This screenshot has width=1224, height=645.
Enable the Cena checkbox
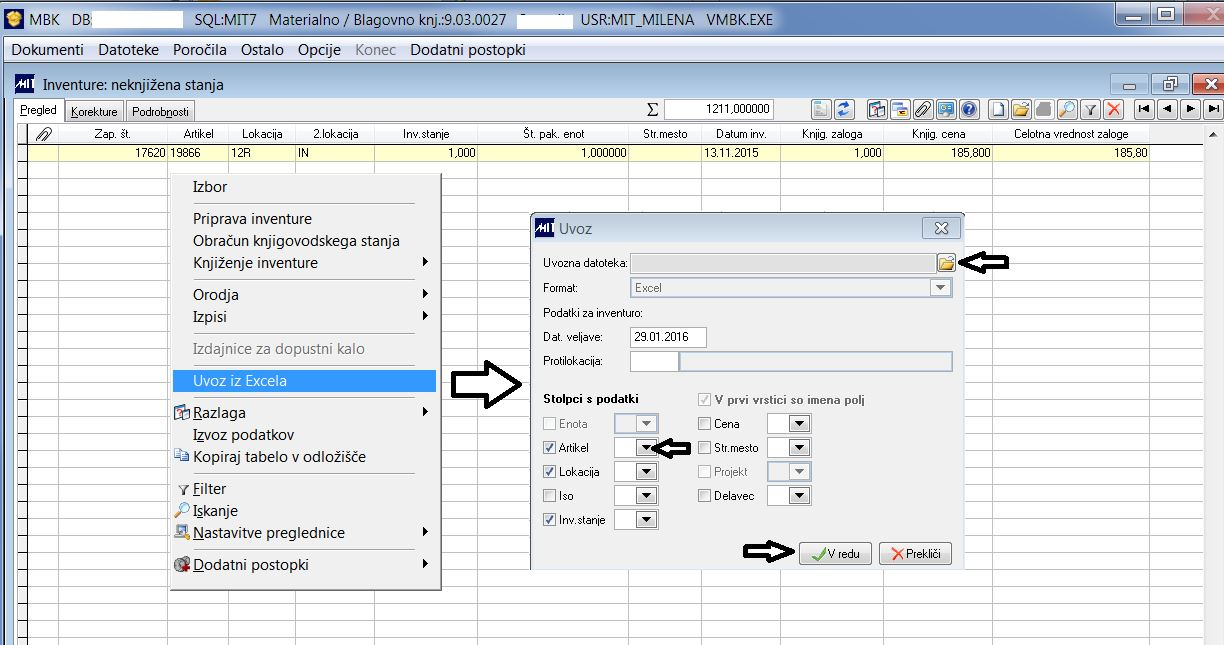coord(702,423)
